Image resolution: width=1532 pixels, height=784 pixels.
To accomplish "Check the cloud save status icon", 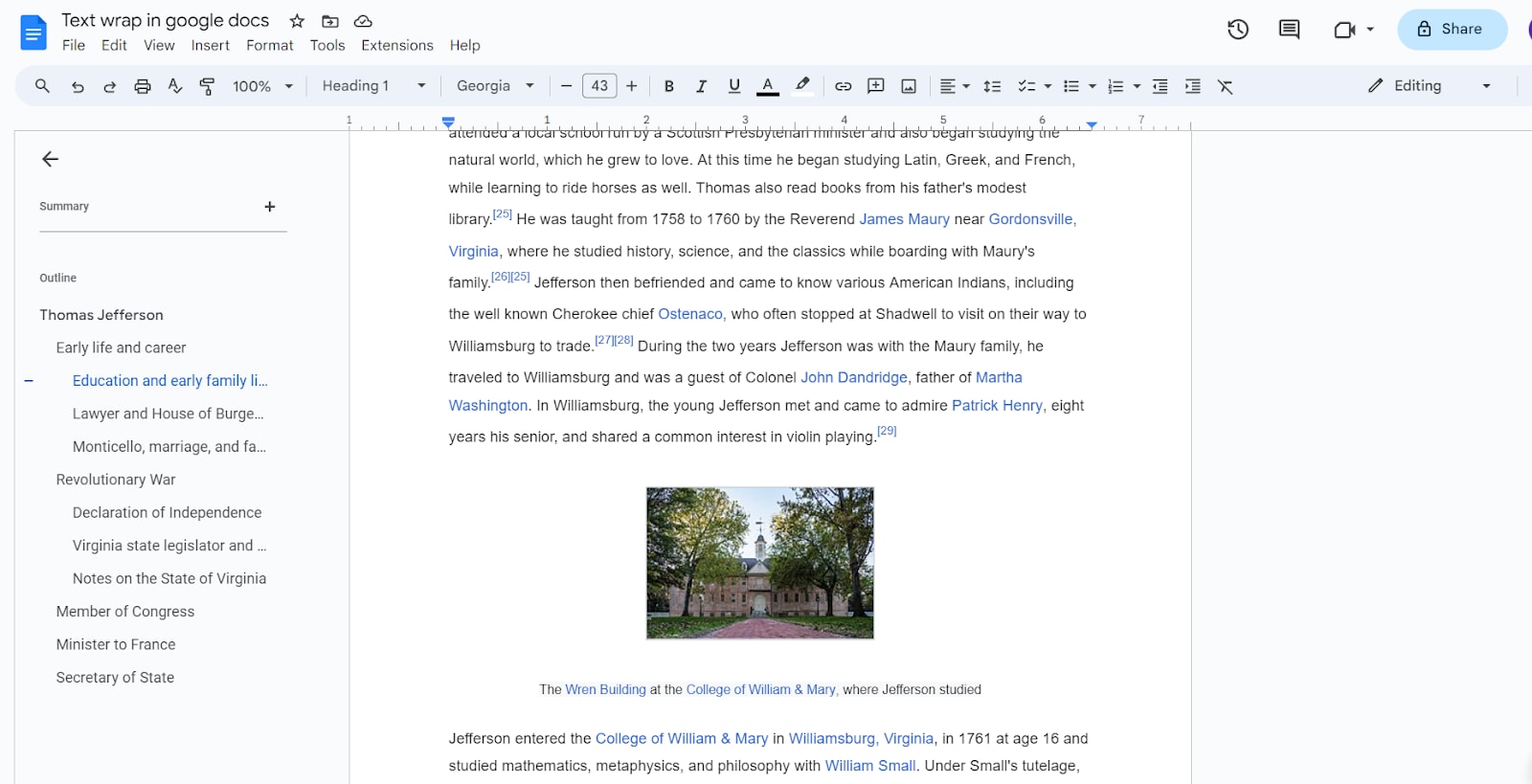I will click(x=363, y=21).
